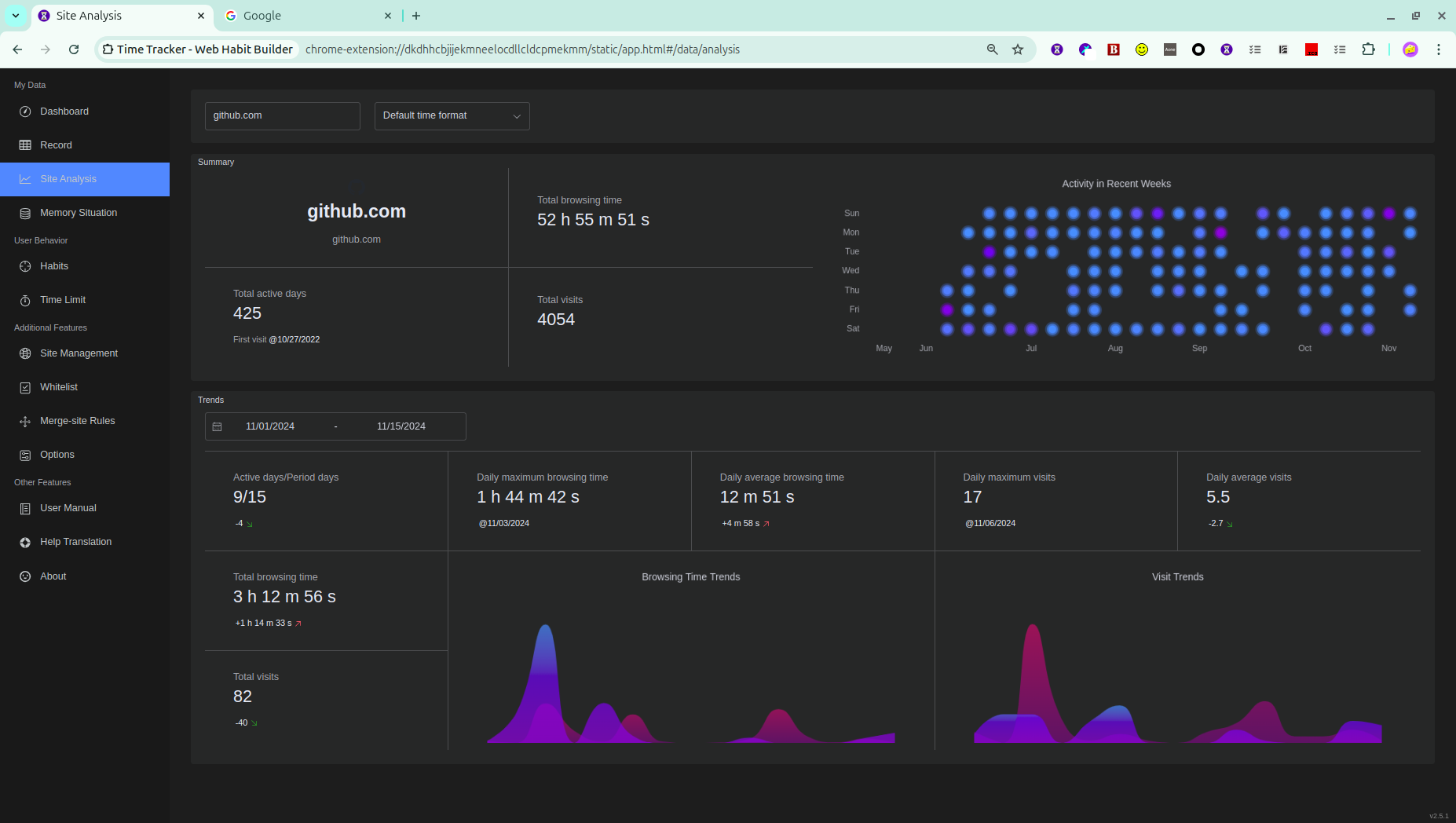Click the Whitelist icon
This screenshot has width=1456, height=823.
[25, 387]
